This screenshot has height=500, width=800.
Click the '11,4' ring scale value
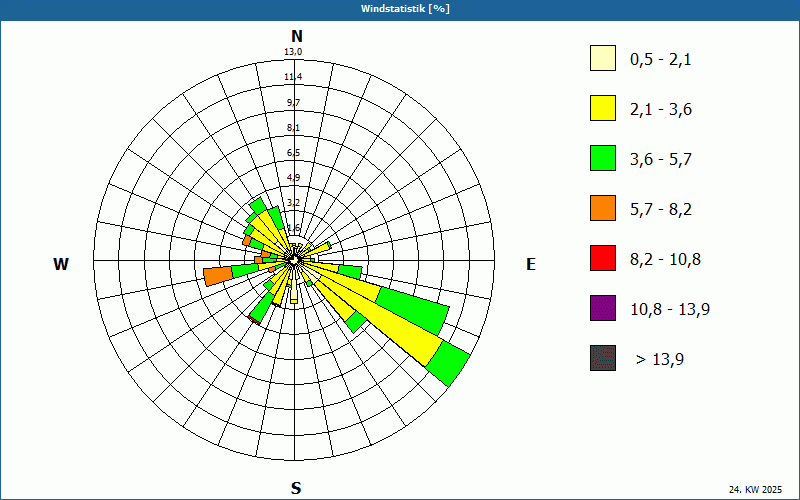point(293,77)
